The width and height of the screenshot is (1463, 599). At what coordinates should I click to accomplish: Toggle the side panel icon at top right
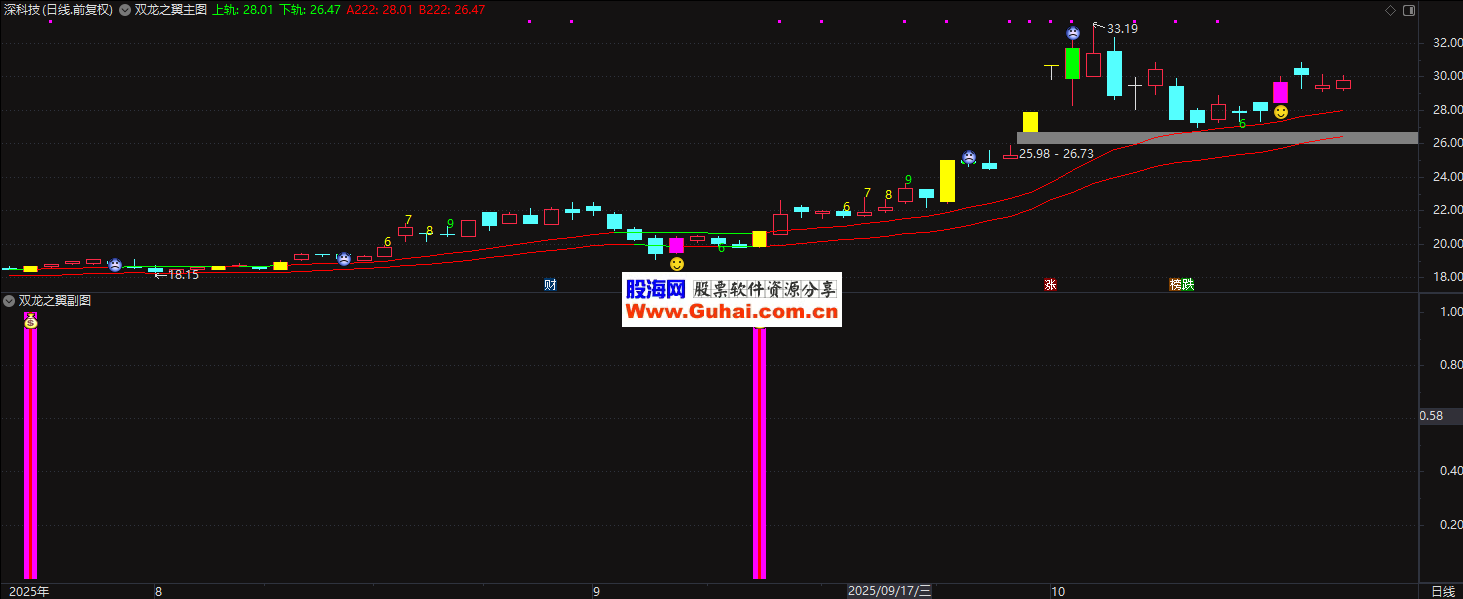[1408, 10]
